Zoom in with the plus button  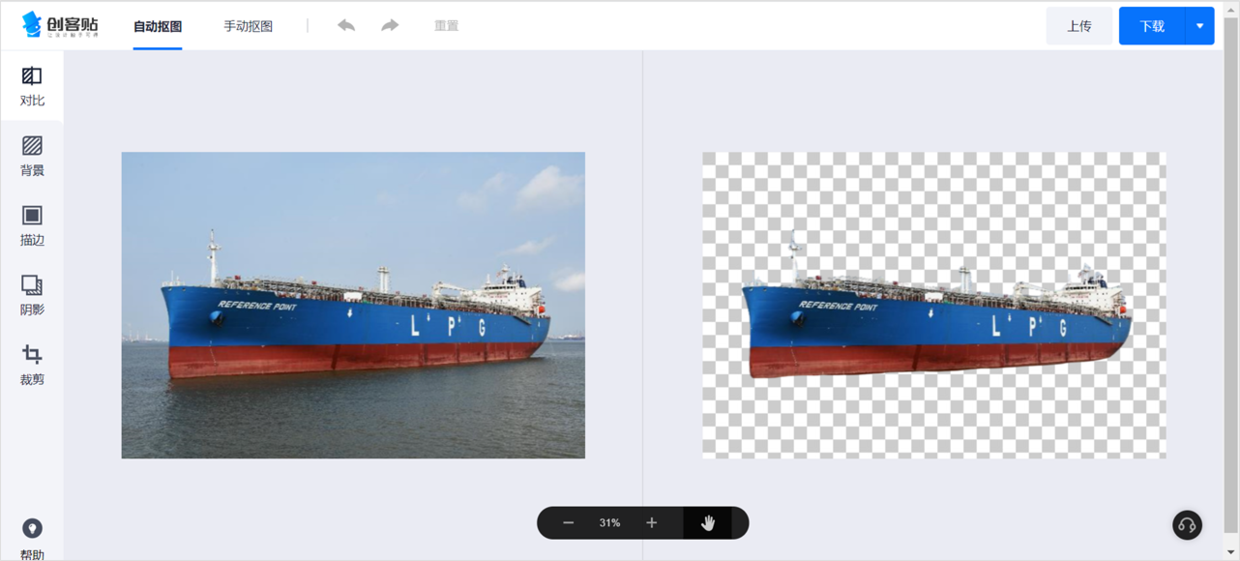point(652,523)
